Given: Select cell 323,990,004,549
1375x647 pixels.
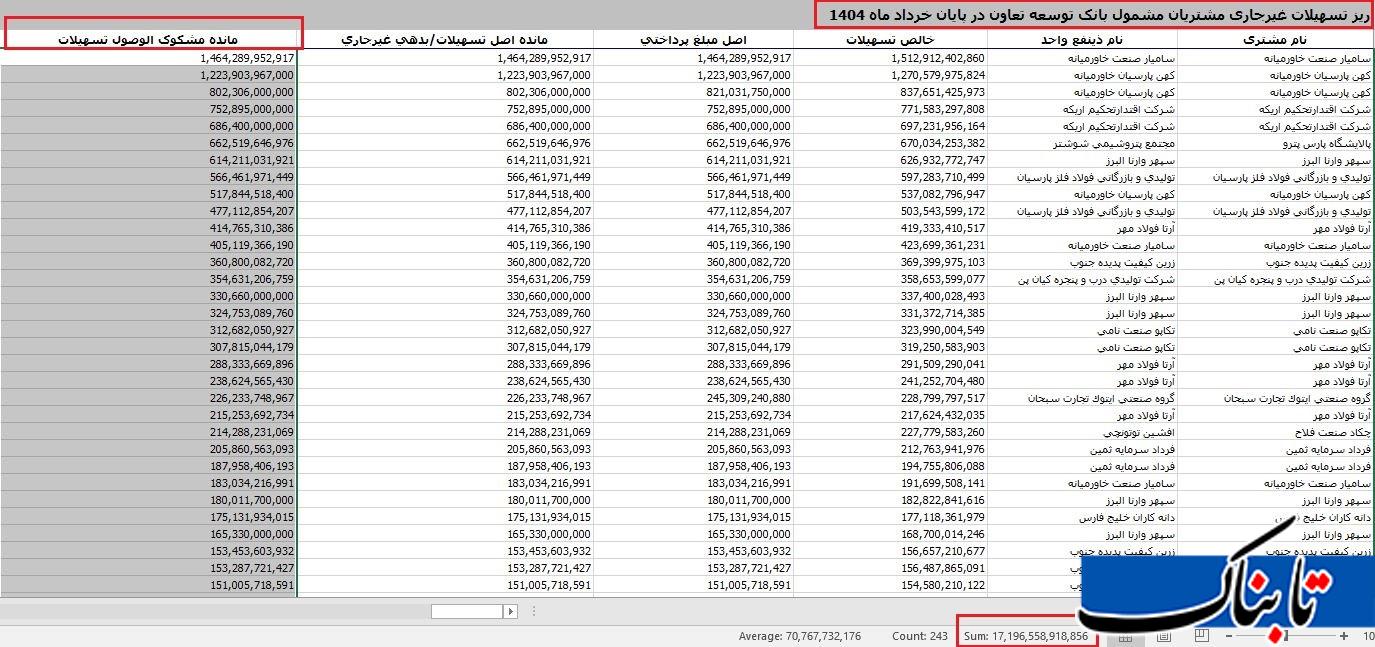Looking at the screenshot, I should coord(891,330).
